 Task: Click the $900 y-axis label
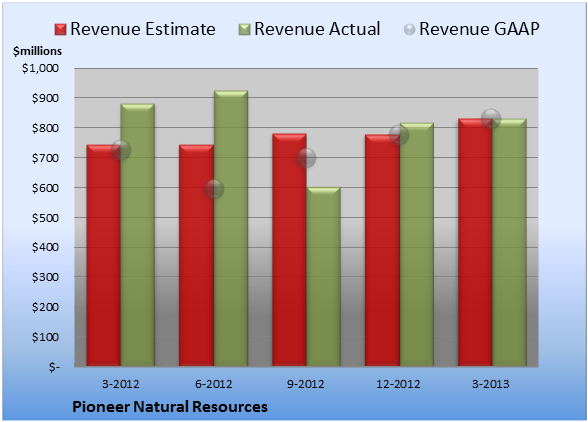(x=45, y=98)
